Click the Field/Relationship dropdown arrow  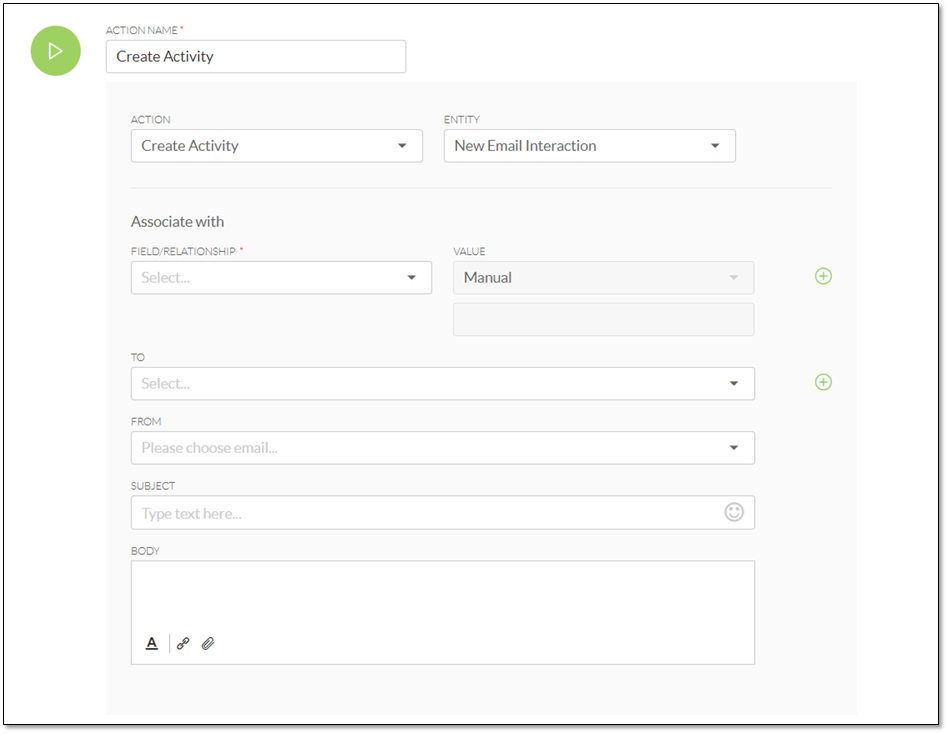(412, 278)
